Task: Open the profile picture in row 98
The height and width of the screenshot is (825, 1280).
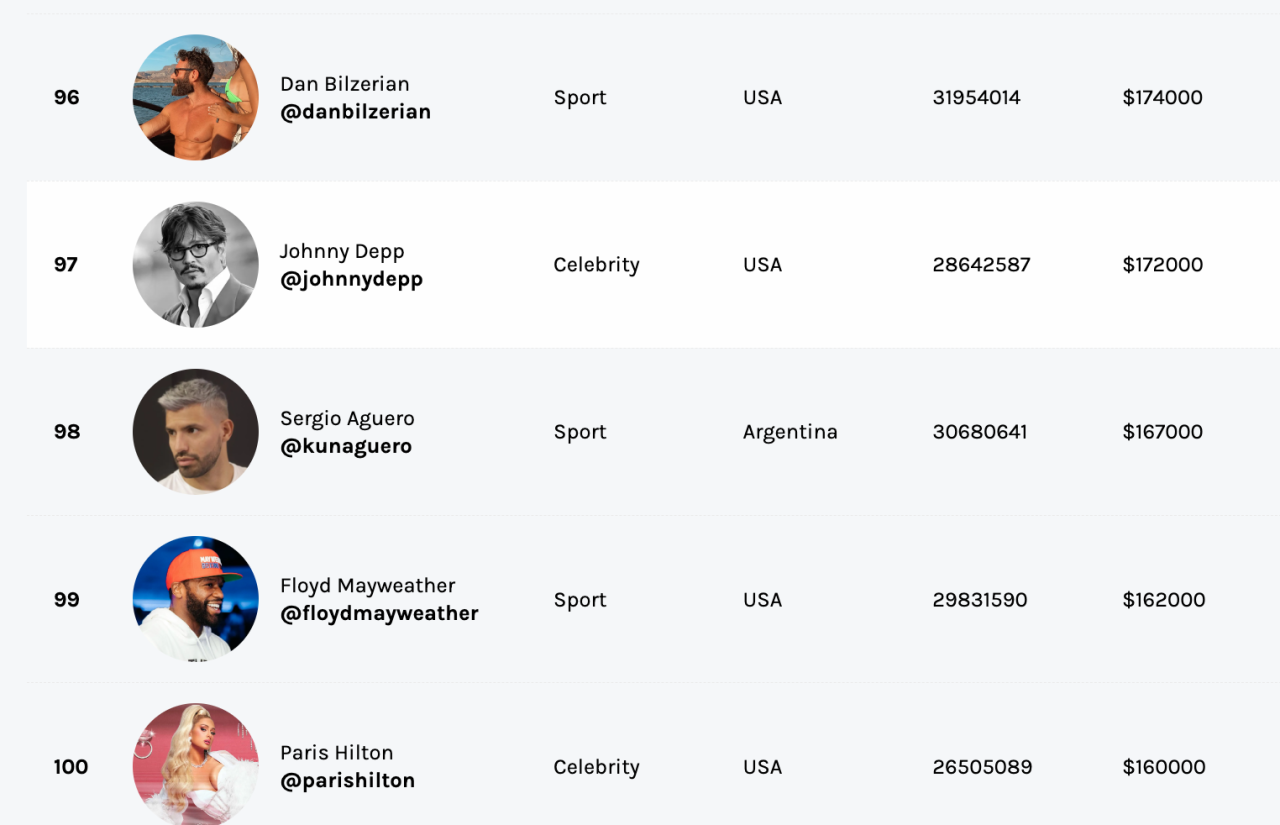Action: pos(195,432)
